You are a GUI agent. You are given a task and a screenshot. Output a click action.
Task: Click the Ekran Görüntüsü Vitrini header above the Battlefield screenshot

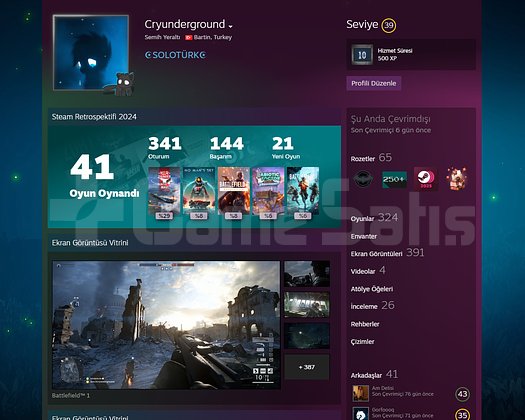(90, 242)
